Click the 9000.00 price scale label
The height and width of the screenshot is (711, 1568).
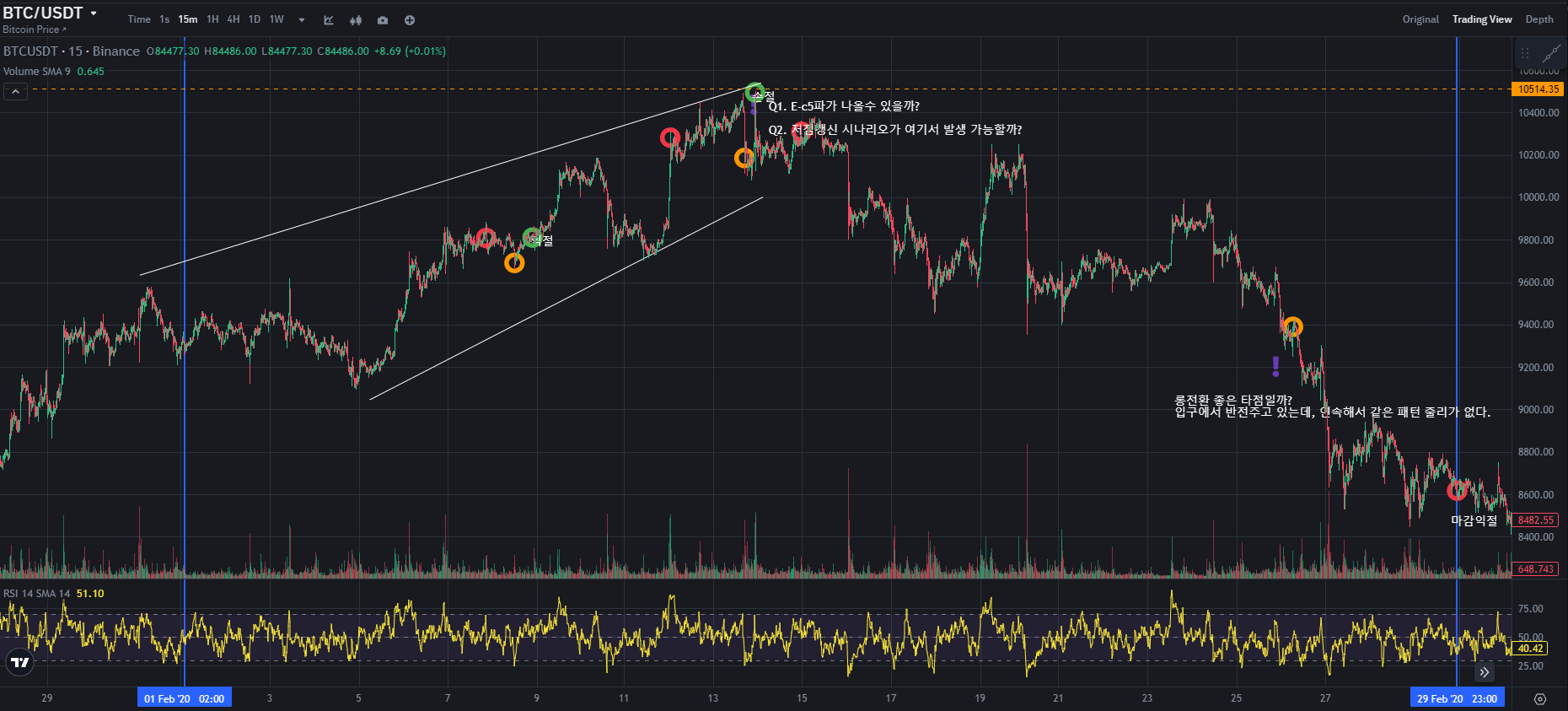[x=1538, y=410]
